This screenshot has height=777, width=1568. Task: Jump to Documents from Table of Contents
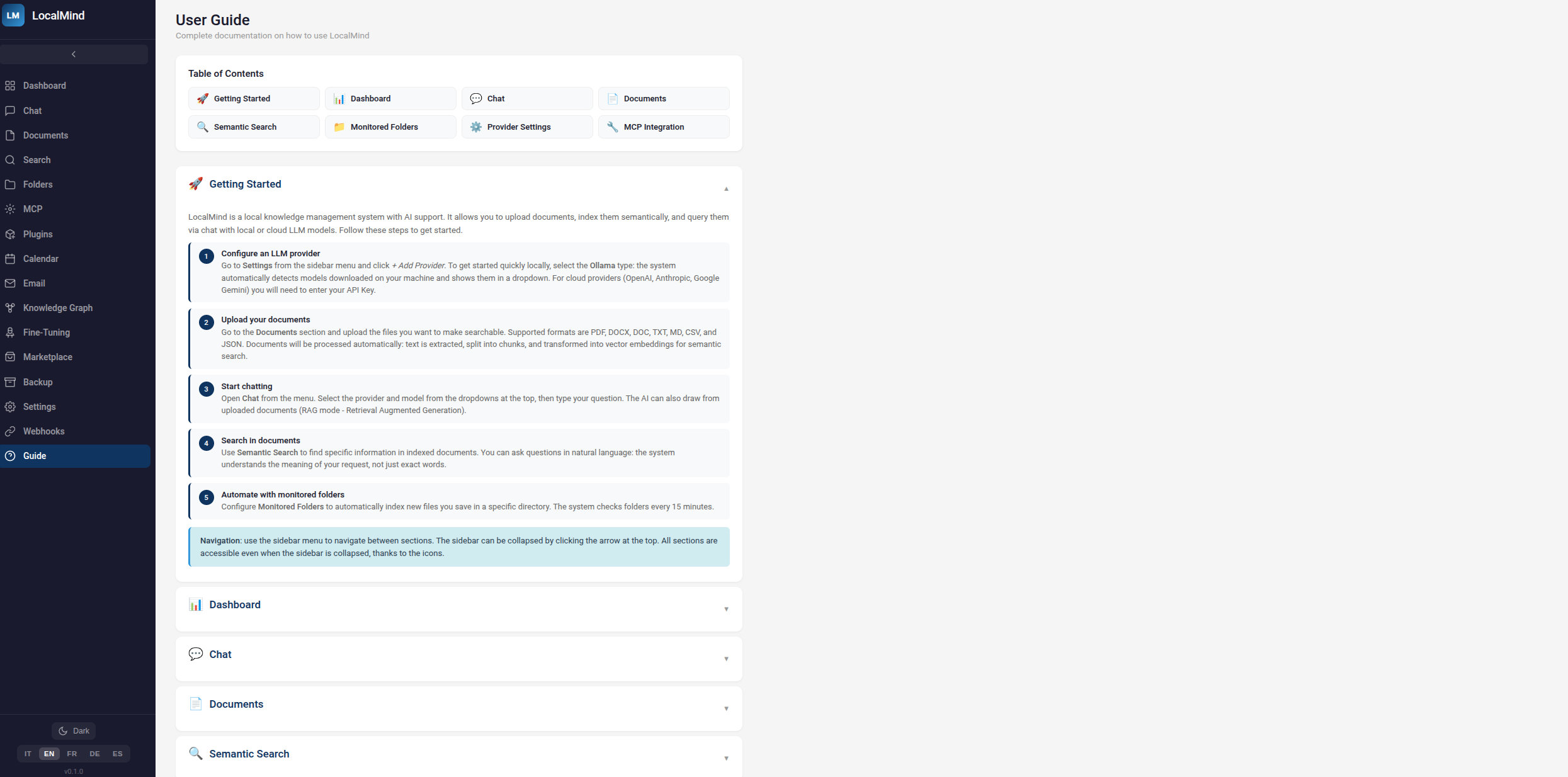[x=664, y=99]
